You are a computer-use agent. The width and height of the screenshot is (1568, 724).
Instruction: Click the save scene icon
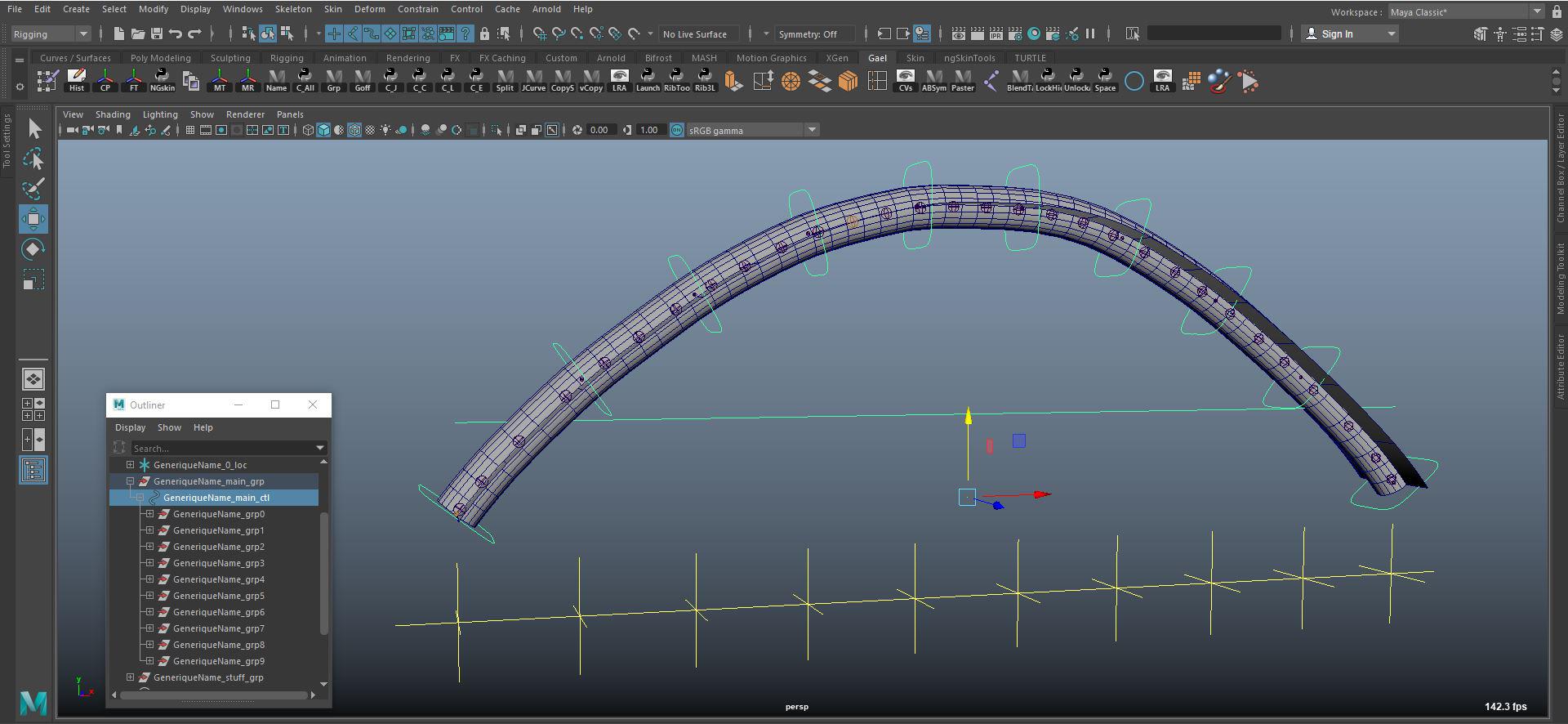(157, 34)
